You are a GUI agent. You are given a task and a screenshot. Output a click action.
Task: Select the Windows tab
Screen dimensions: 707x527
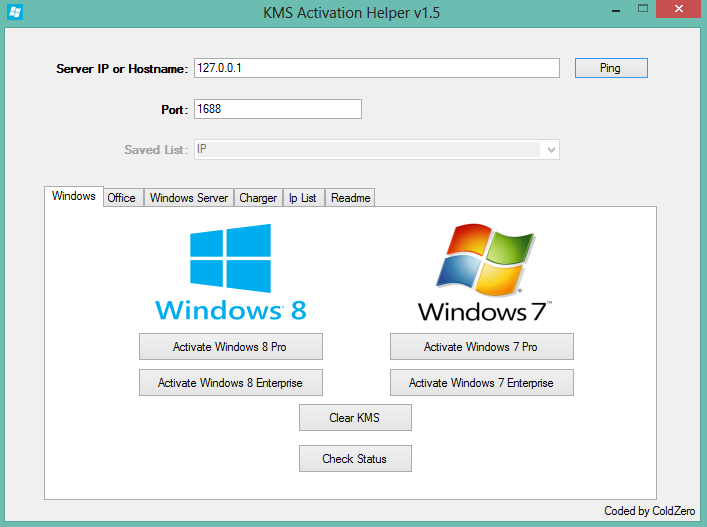tap(74, 196)
